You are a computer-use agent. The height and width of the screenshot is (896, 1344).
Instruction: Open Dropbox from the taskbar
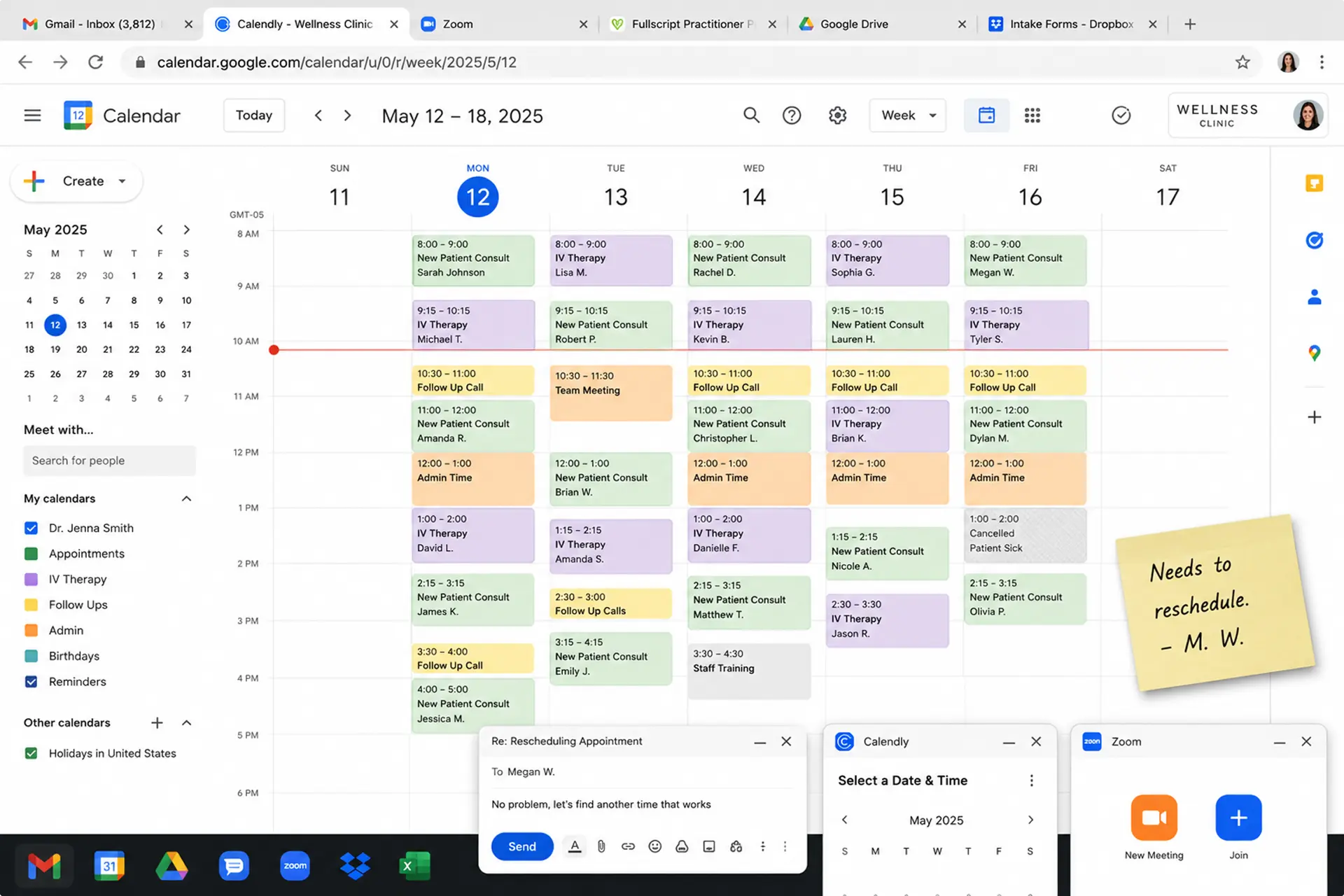coord(355,866)
